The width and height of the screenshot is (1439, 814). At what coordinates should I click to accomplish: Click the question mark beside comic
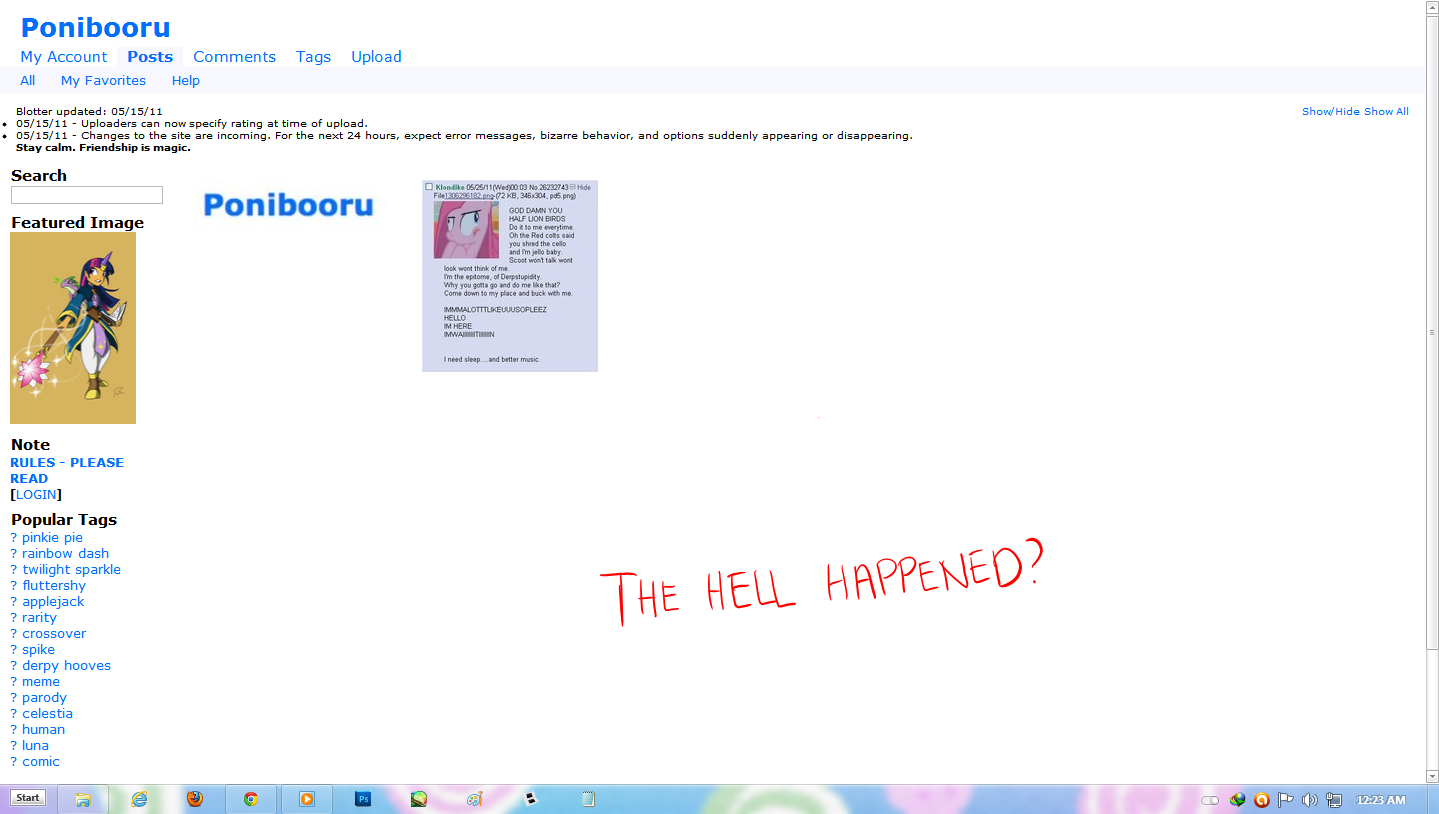point(14,762)
